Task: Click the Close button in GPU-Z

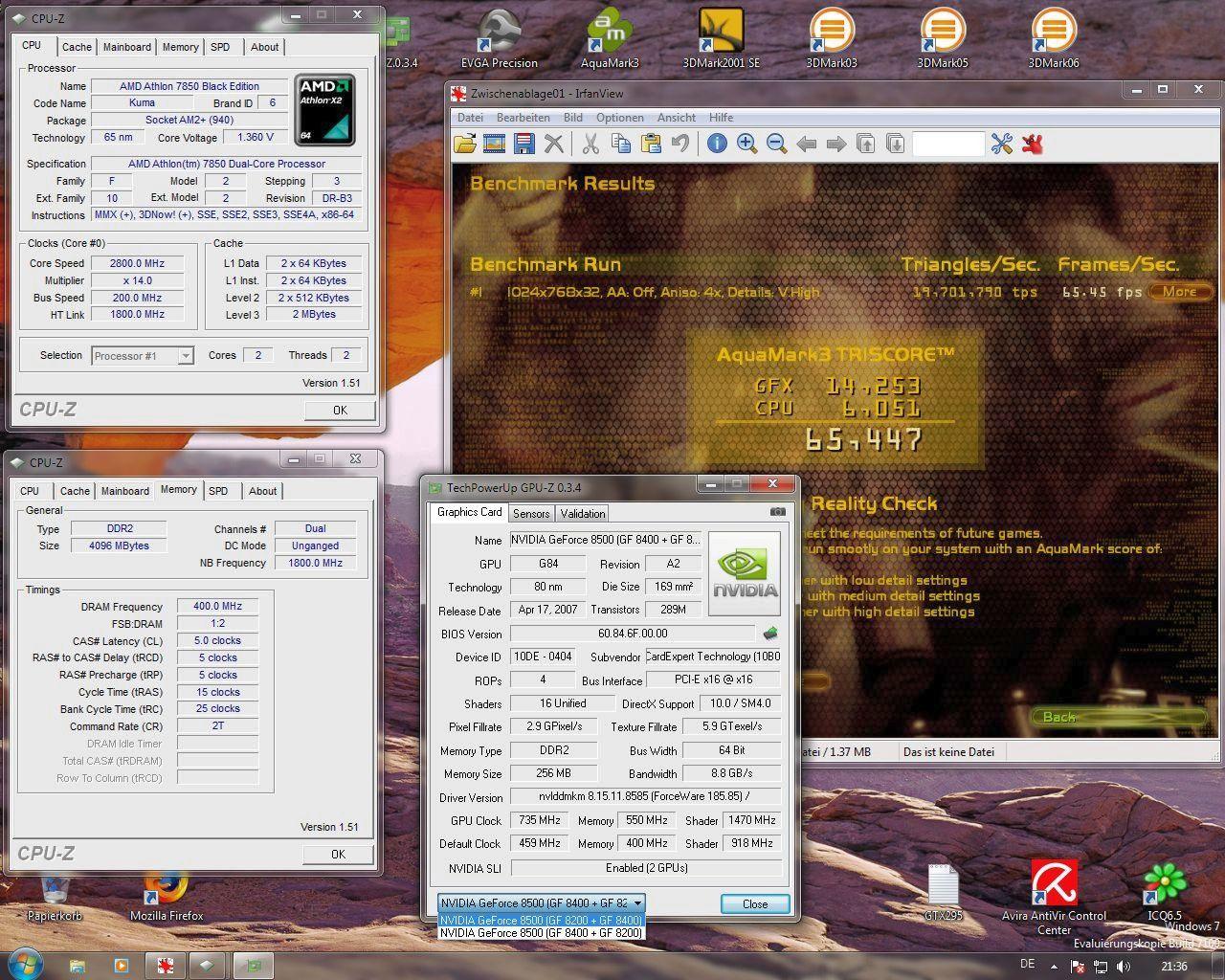Action: tap(755, 903)
